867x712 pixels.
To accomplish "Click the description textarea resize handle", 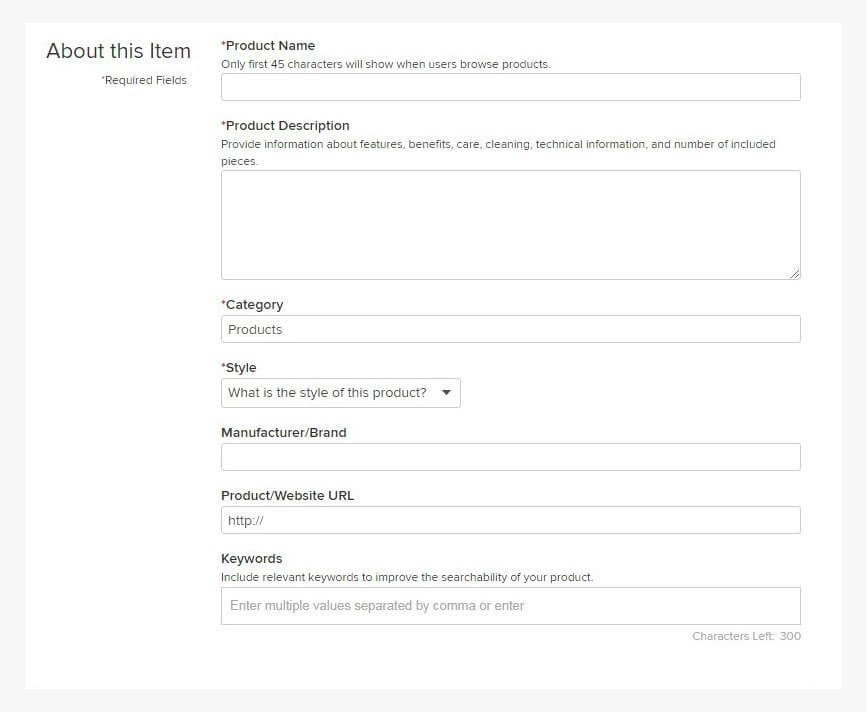I will point(796,274).
